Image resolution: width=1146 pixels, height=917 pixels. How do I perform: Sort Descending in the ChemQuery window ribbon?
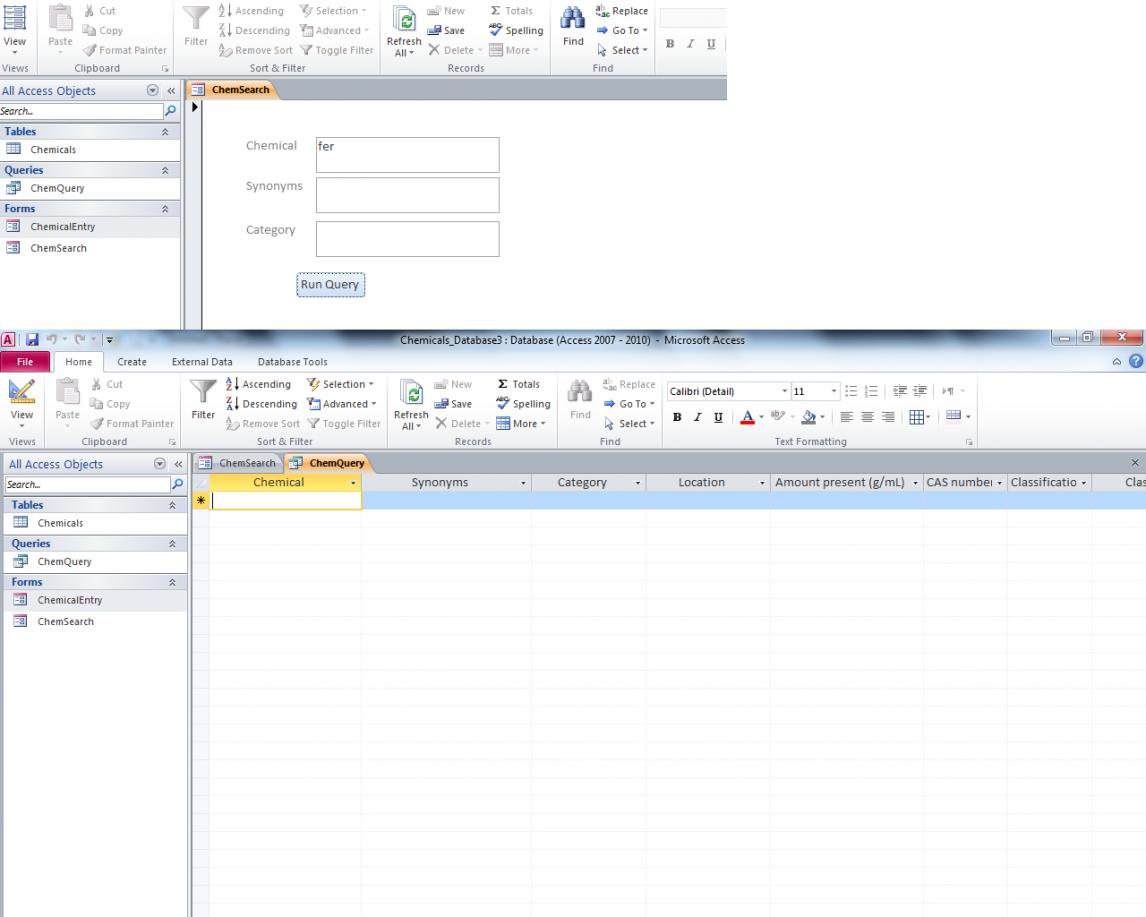[261, 404]
